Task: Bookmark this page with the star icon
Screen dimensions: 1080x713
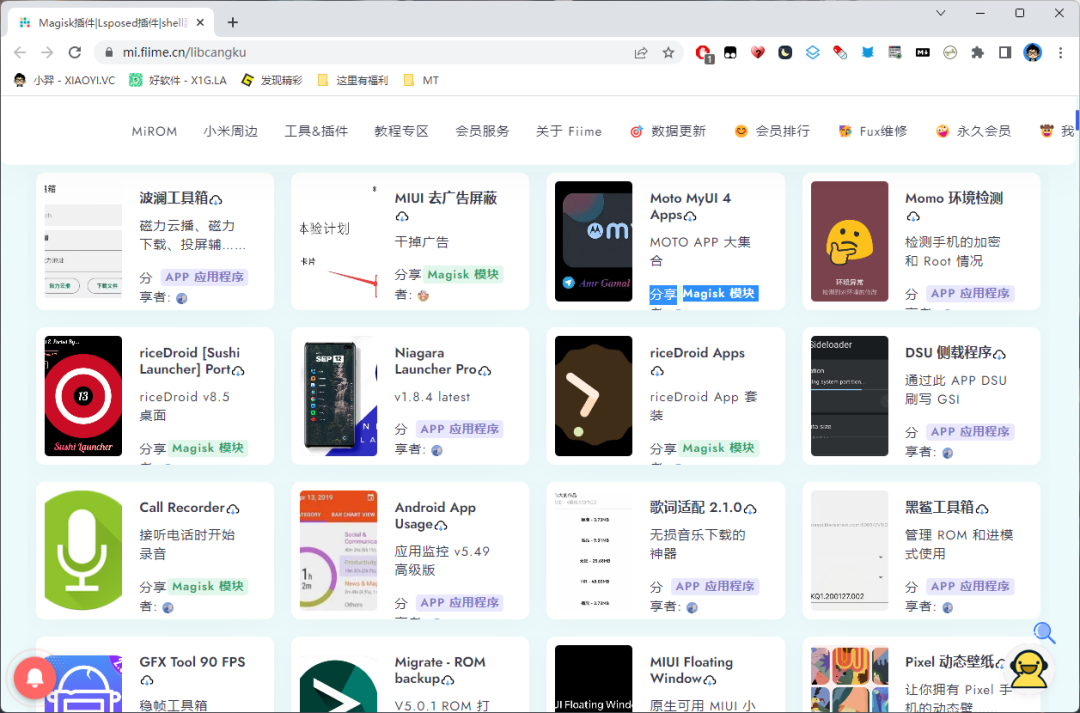Action: coord(668,53)
